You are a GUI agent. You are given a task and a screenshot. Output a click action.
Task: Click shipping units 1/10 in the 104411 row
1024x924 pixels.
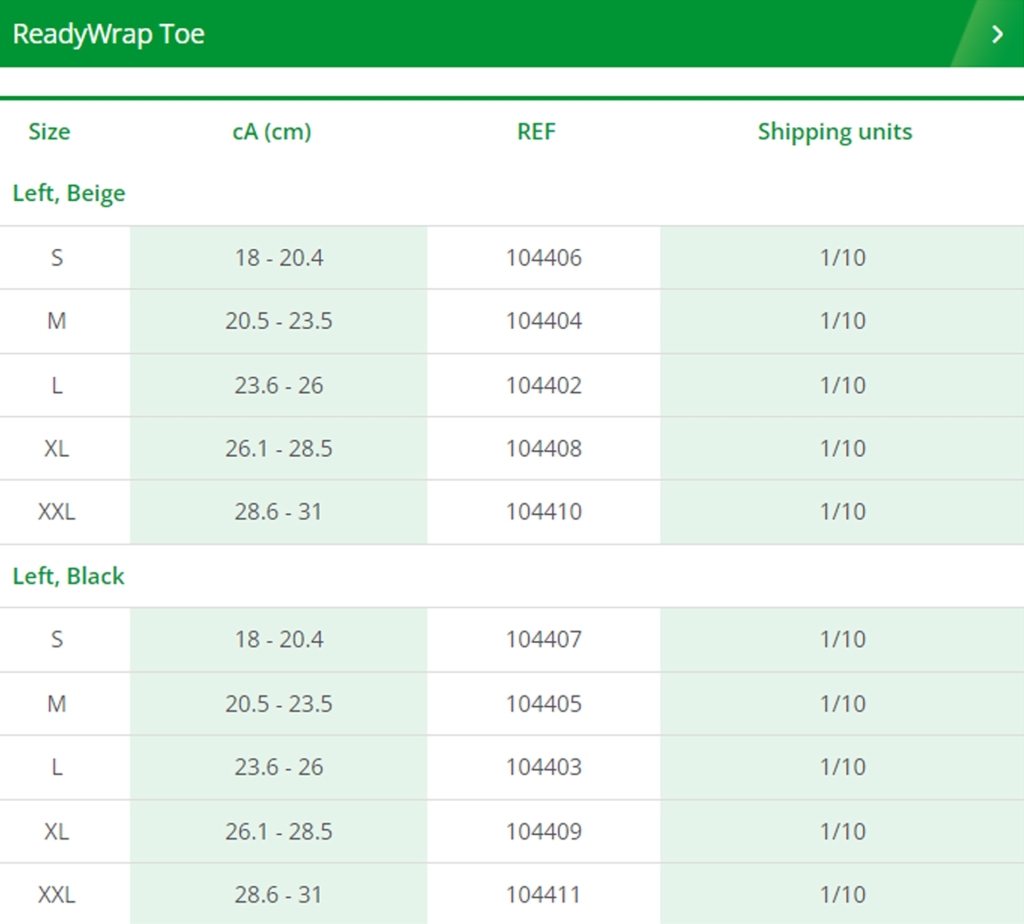(842, 895)
